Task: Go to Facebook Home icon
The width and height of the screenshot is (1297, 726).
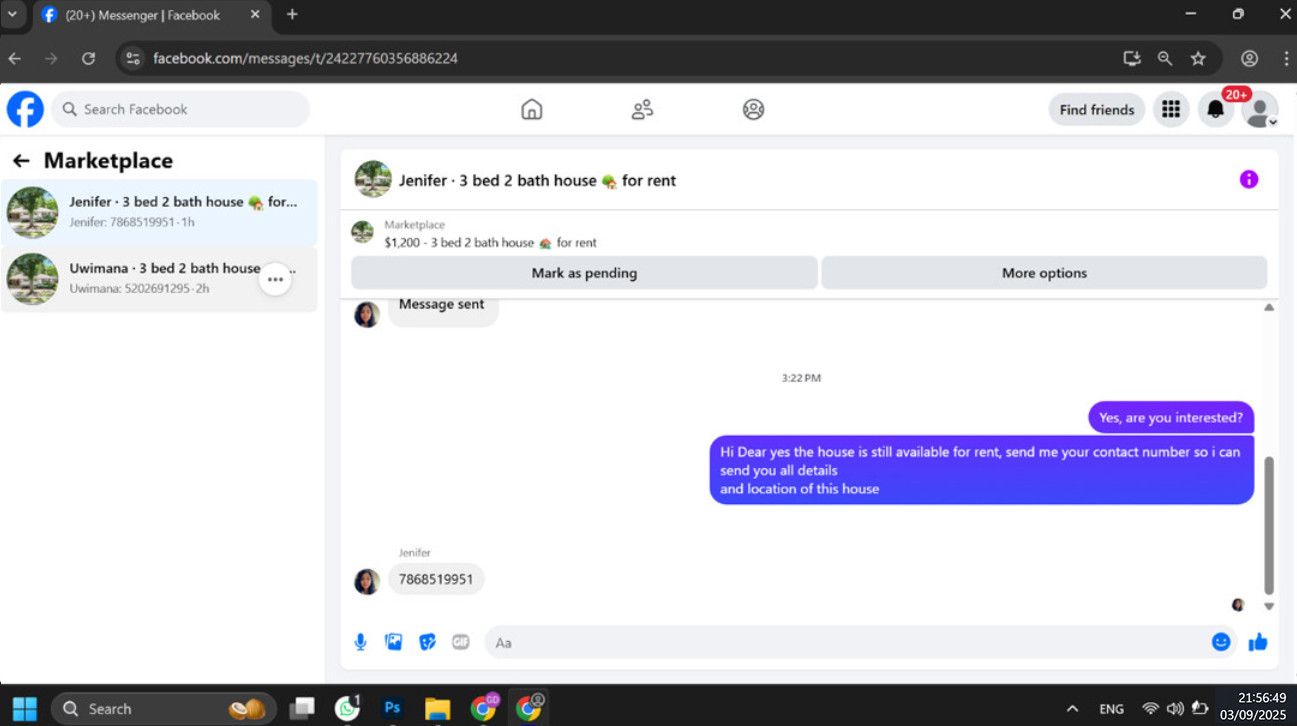Action: pyautogui.click(x=532, y=109)
